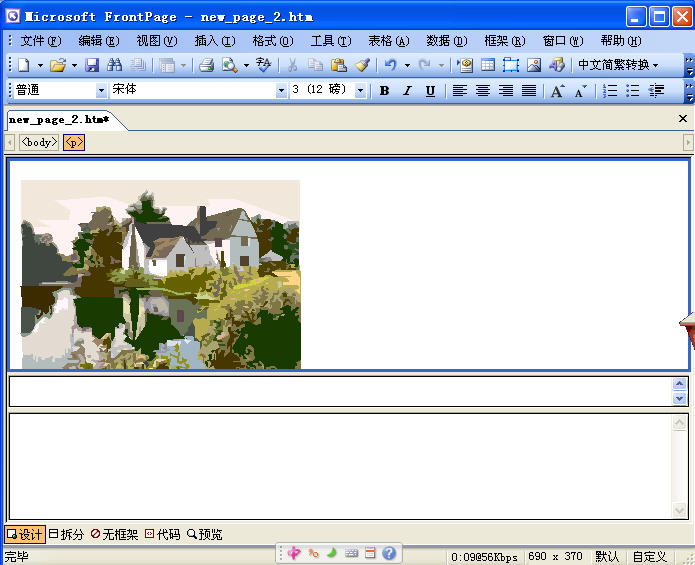Select the new_page_2.htm tab
The width and height of the screenshot is (695, 565).
tap(60, 120)
